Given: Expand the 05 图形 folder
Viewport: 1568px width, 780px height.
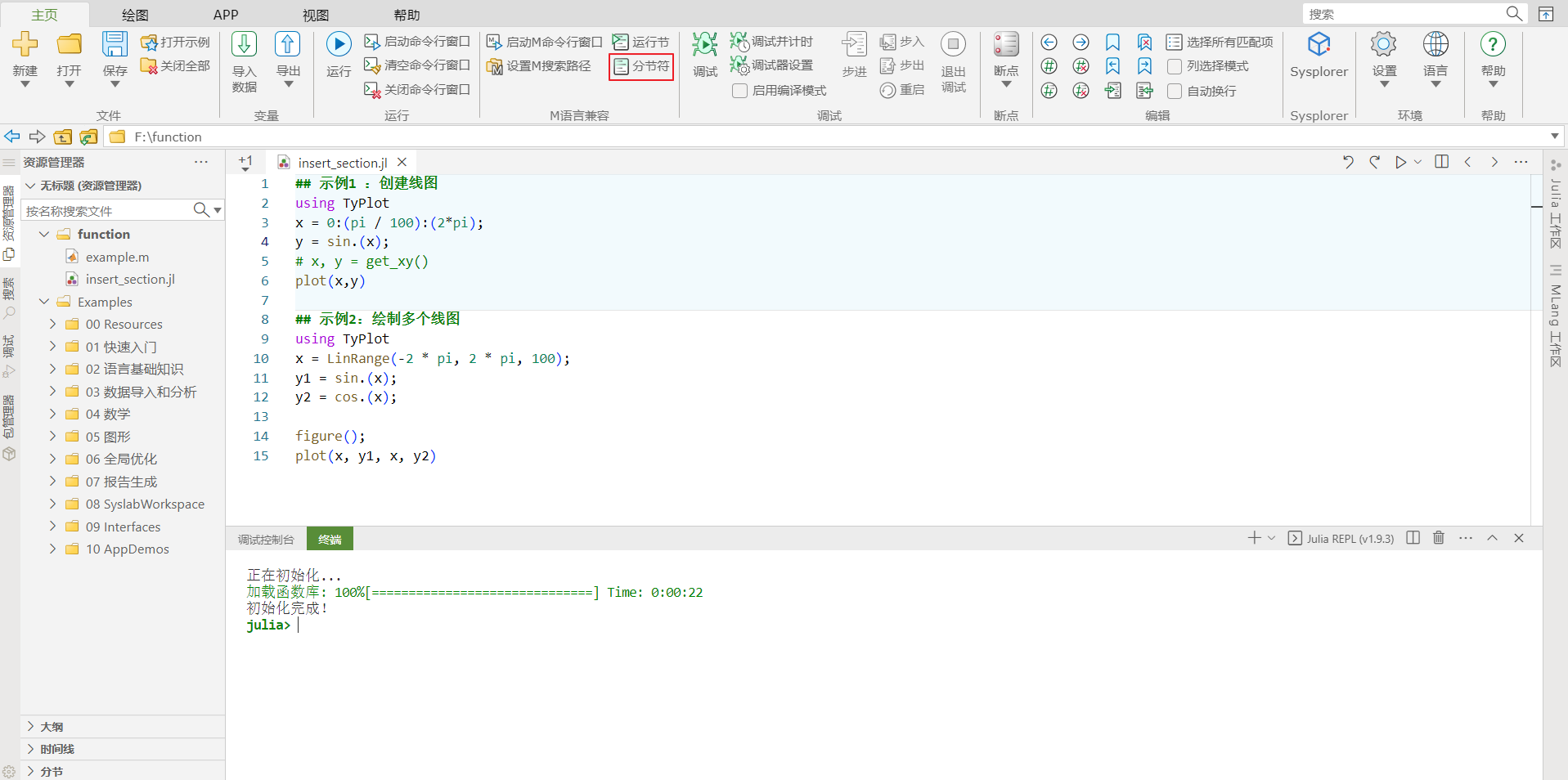Looking at the screenshot, I should pyautogui.click(x=53, y=437).
